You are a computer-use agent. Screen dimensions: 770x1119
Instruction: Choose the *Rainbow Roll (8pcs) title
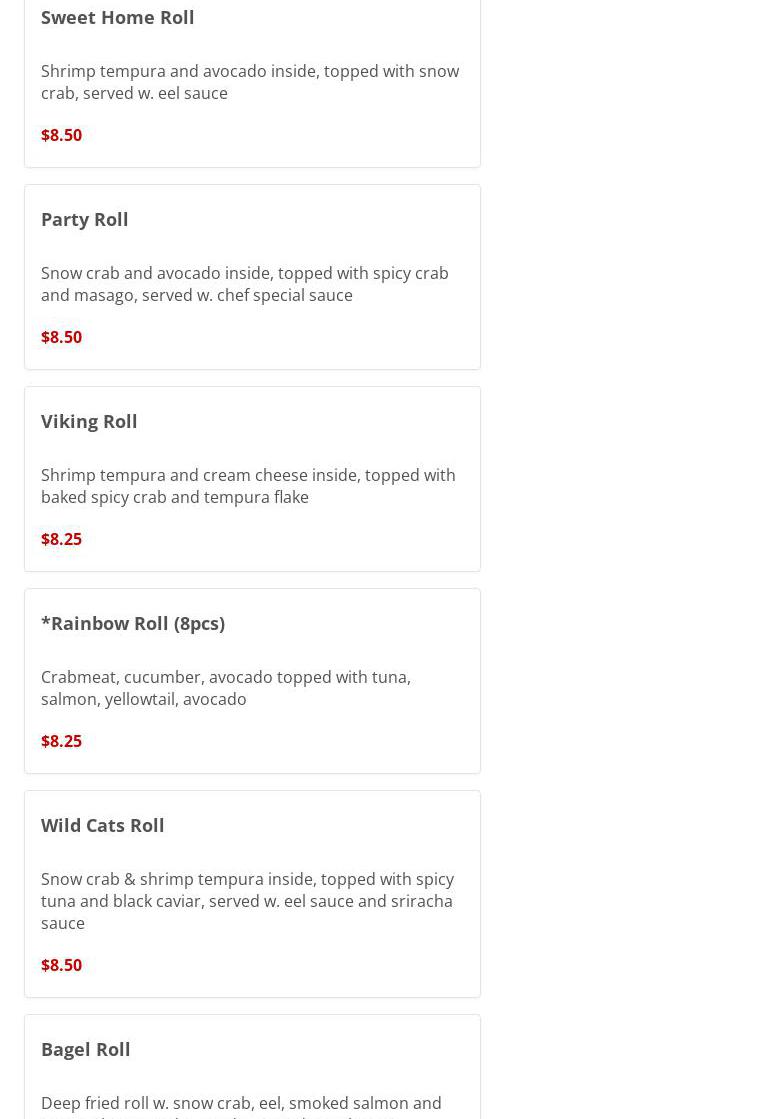click(x=133, y=624)
